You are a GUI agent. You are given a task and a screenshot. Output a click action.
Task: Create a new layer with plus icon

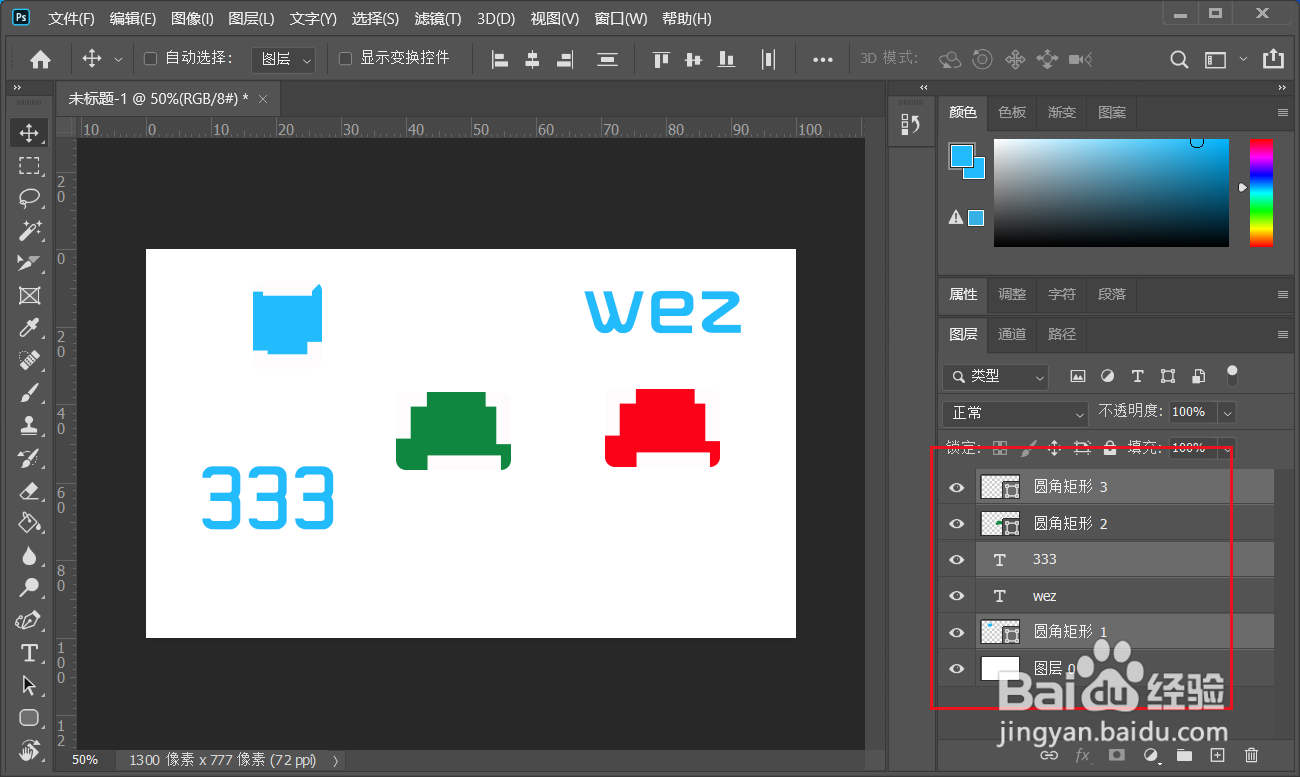point(1217,755)
